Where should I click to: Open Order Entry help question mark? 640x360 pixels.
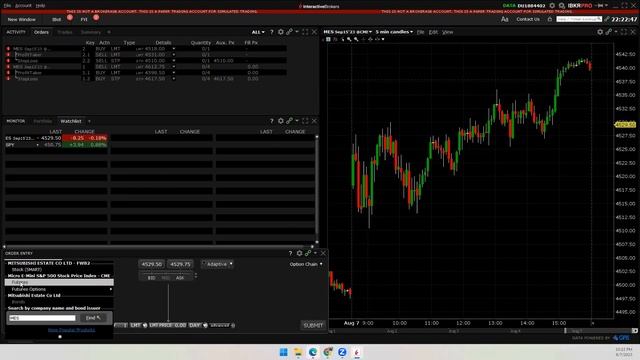[x=290, y=253]
